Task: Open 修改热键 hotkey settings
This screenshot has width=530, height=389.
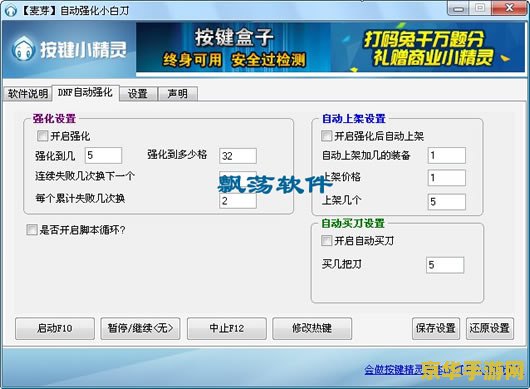Action: [312, 329]
